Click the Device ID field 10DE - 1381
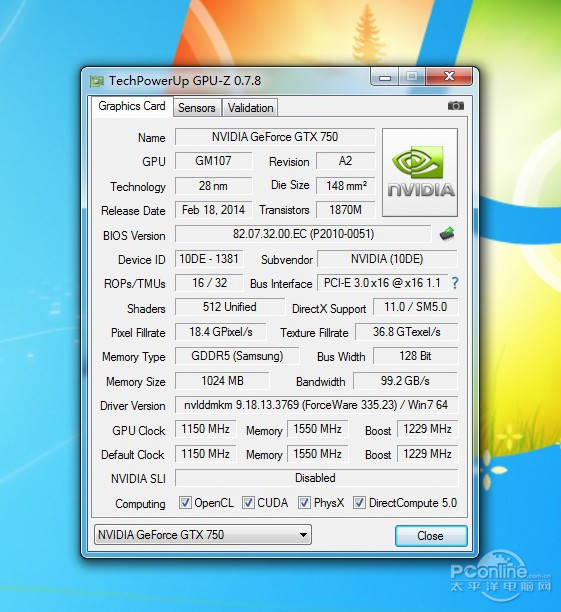This screenshot has height=612, width=561. (x=209, y=259)
